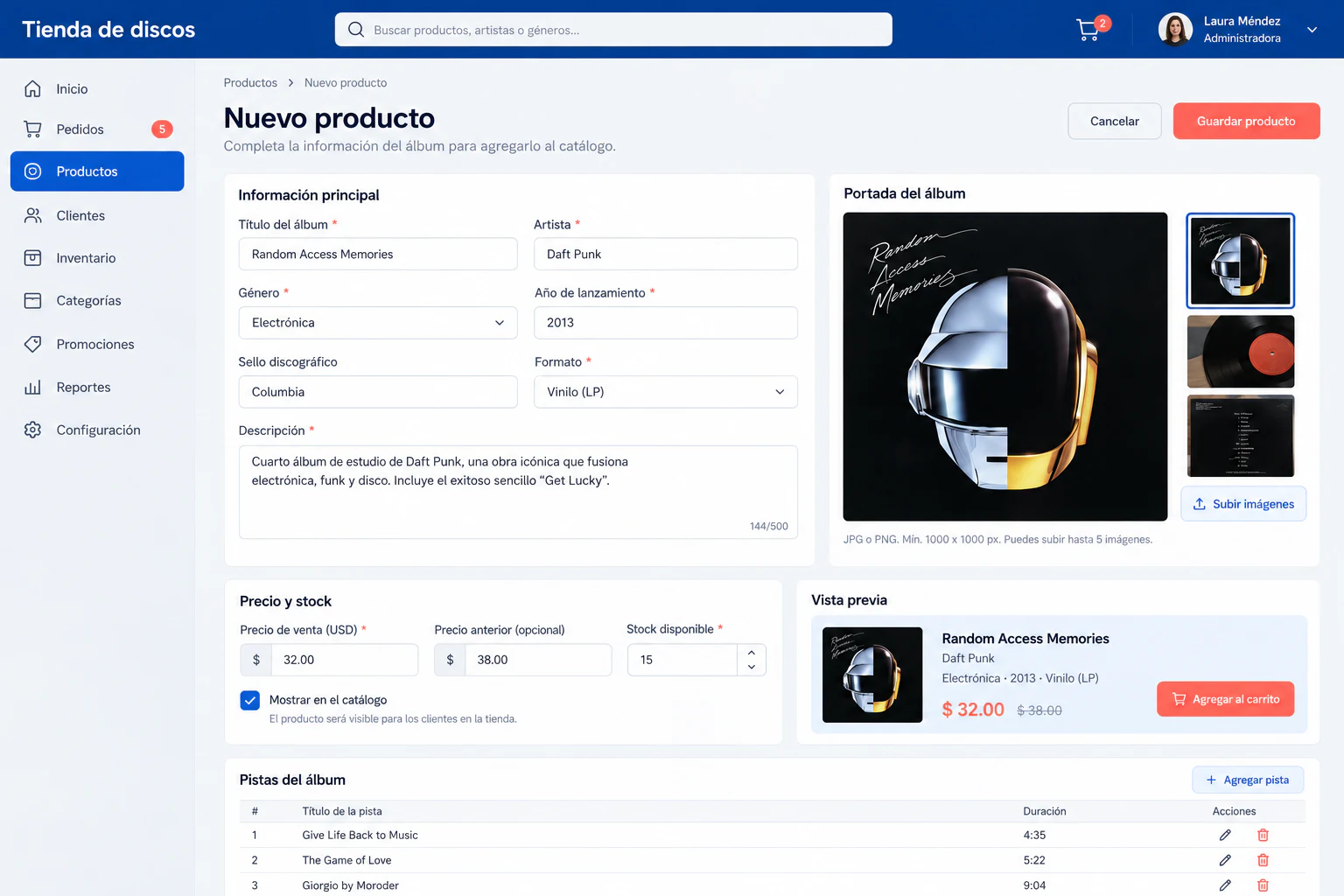Go to Inicio in sidebar
The height and width of the screenshot is (896, 1344).
point(97,89)
